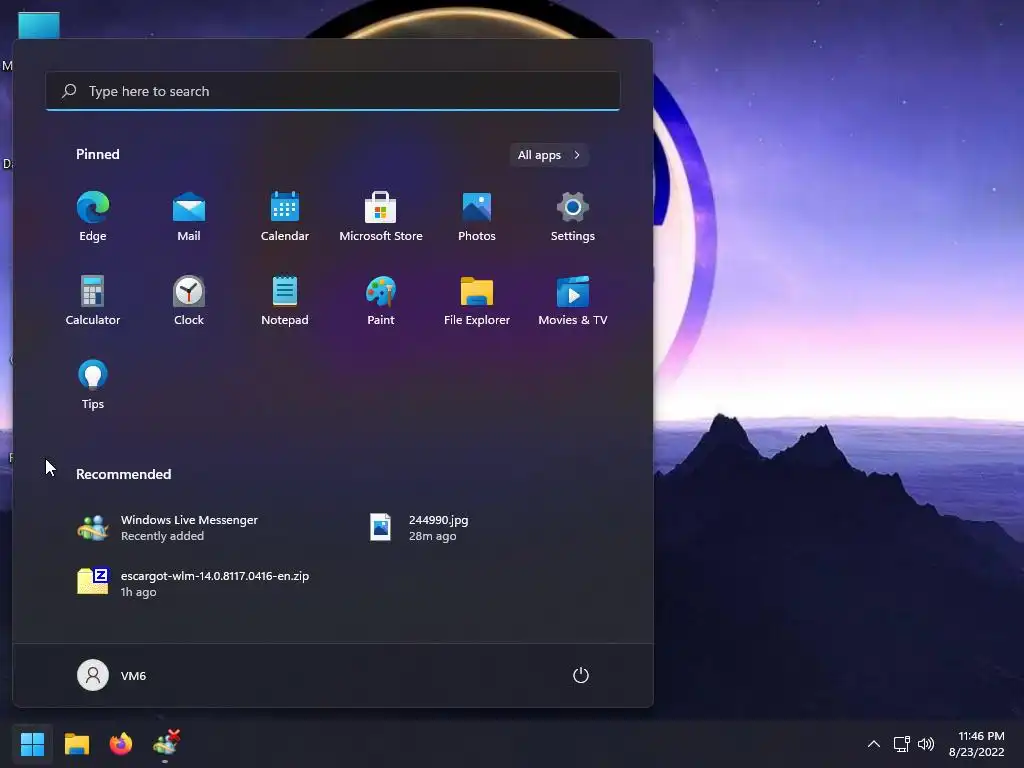The image size is (1024, 768).
Task: Click the Pinned section heading
Action: 97,154
